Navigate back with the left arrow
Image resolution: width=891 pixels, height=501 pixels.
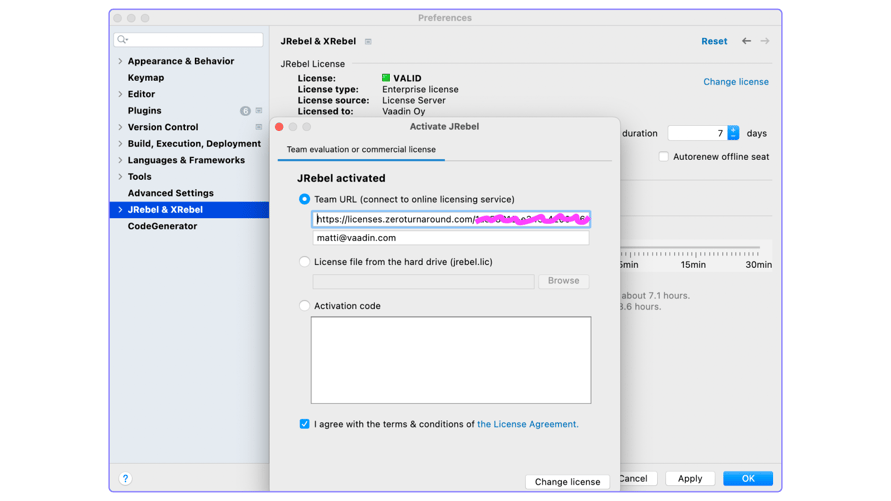click(746, 41)
